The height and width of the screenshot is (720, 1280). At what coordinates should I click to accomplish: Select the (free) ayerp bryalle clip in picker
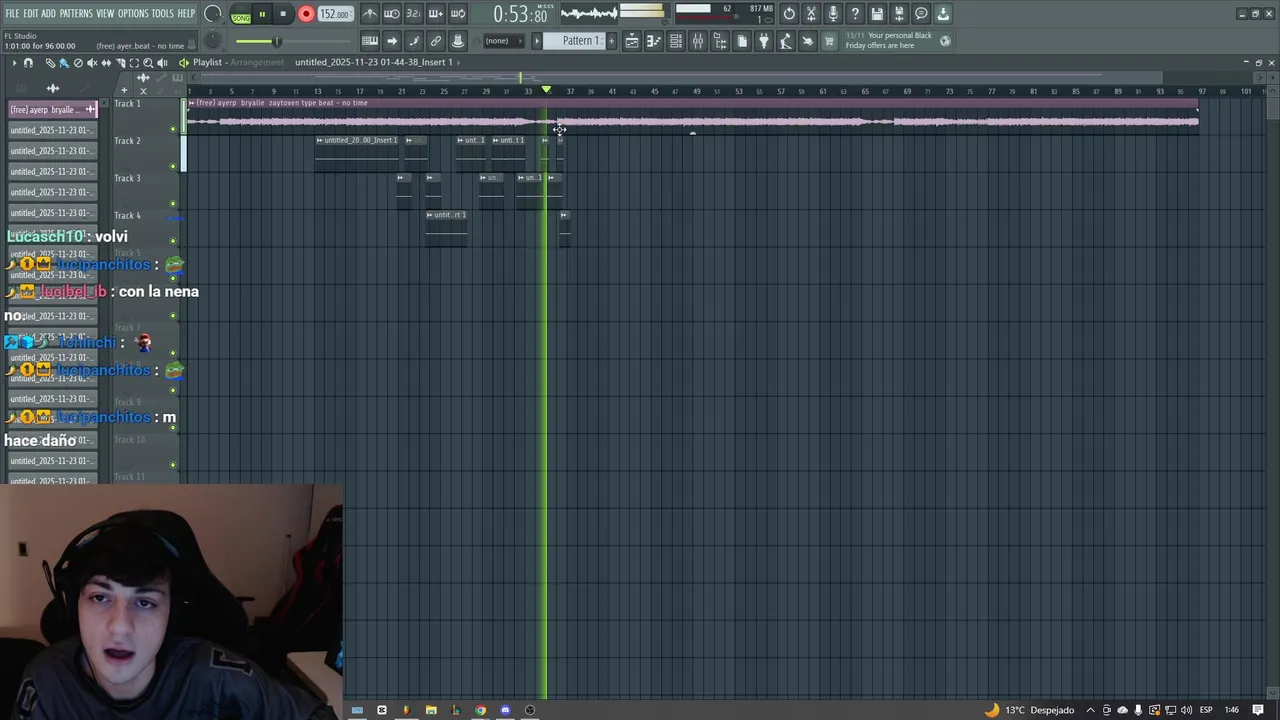(53, 110)
